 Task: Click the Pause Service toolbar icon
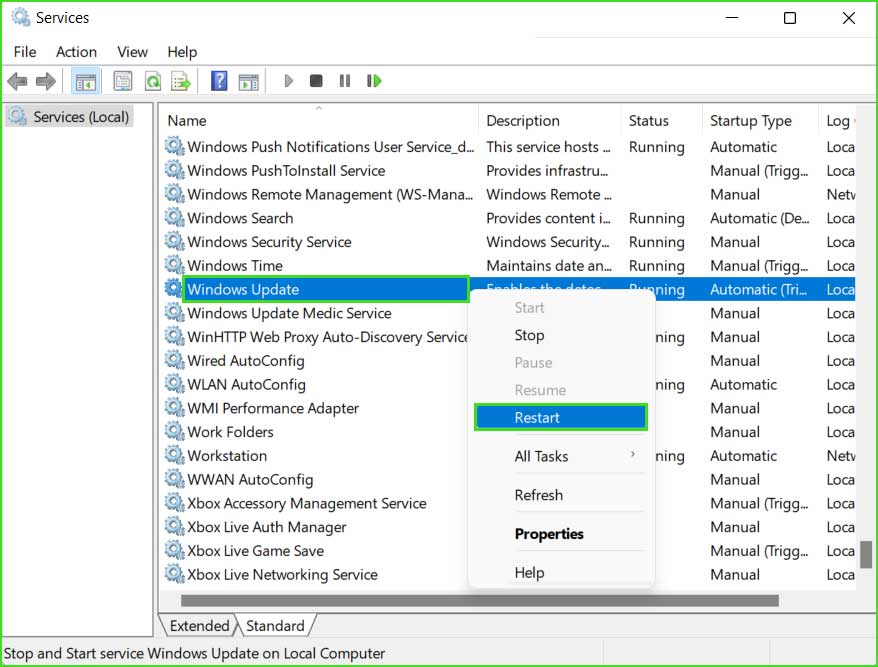(x=345, y=81)
